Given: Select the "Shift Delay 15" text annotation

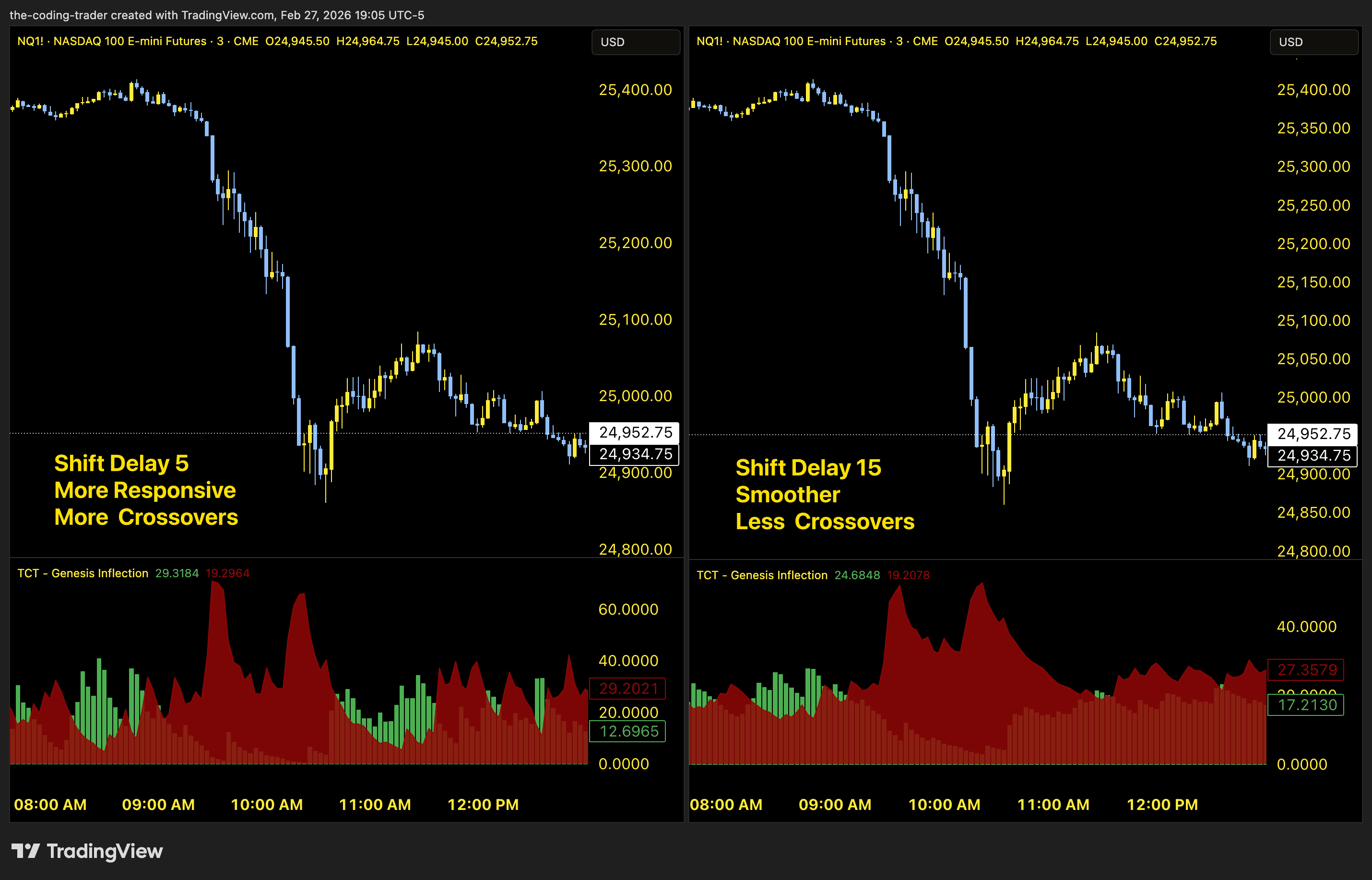Looking at the screenshot, I should click(x=808, y=467).
